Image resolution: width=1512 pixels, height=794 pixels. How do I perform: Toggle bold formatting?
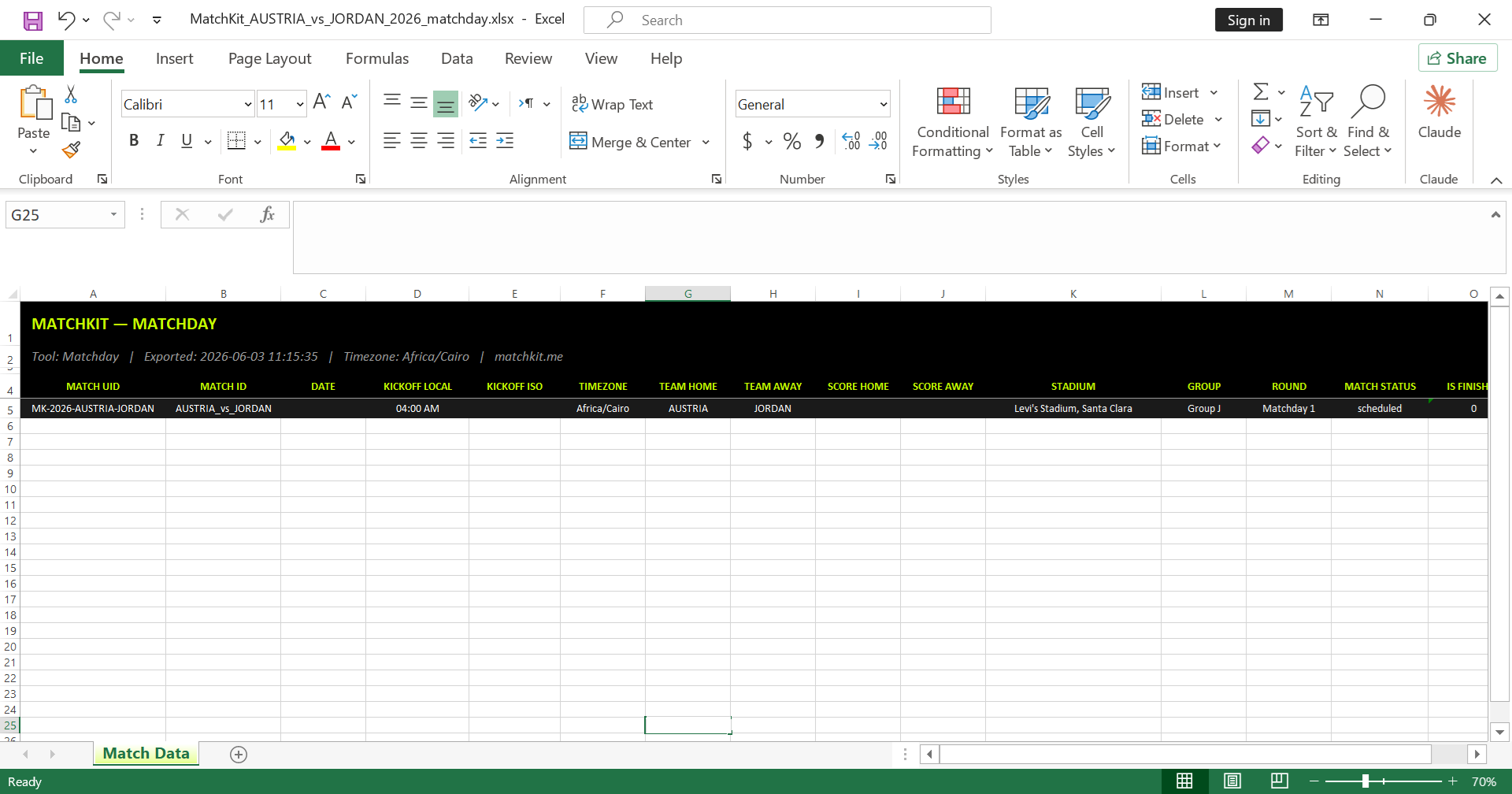point(134,141)
